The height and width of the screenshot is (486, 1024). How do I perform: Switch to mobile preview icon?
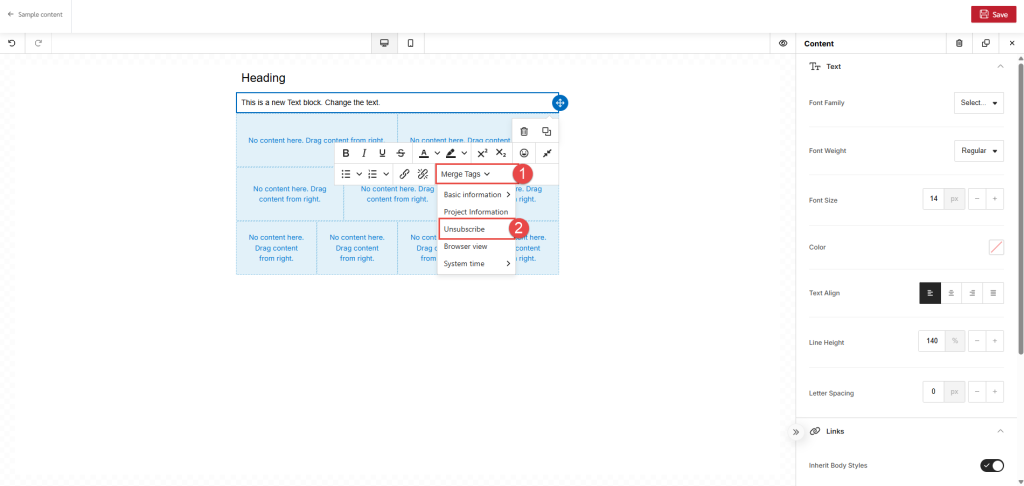[x=411, y=43]
